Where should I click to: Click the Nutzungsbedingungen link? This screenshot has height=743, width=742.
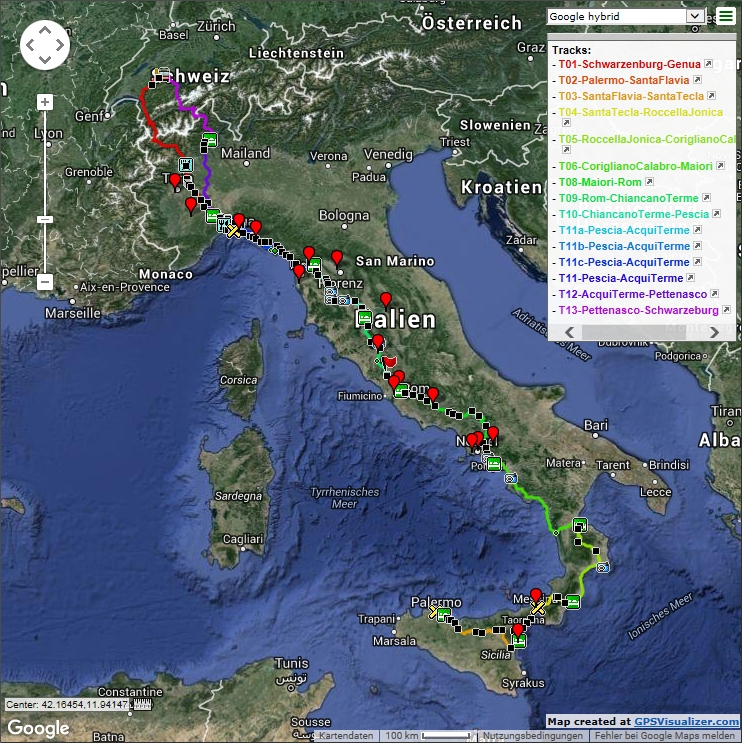point(531,736)
